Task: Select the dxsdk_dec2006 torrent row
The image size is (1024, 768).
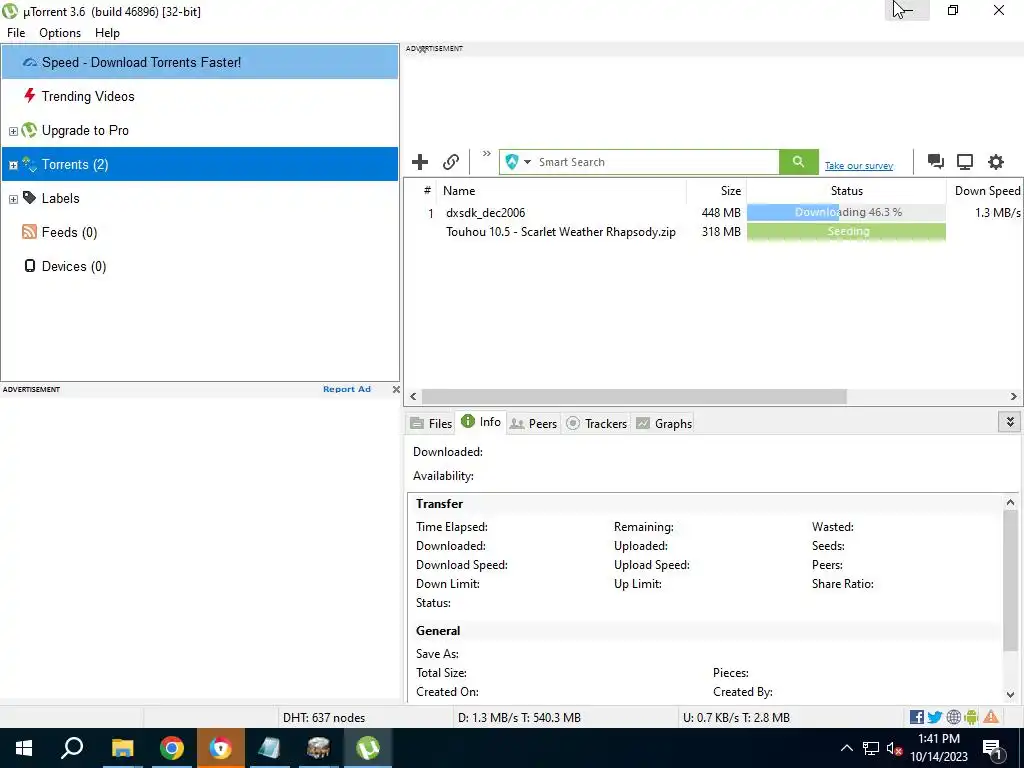Action: 713,213
